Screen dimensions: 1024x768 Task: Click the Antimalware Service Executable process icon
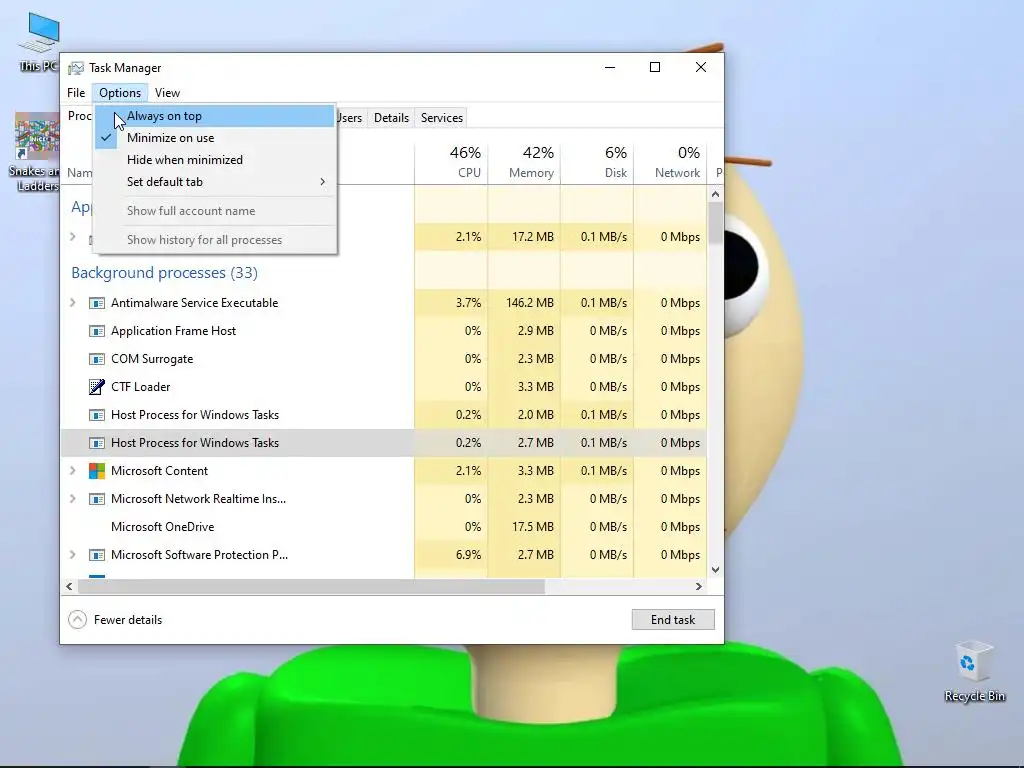[97, 303]
